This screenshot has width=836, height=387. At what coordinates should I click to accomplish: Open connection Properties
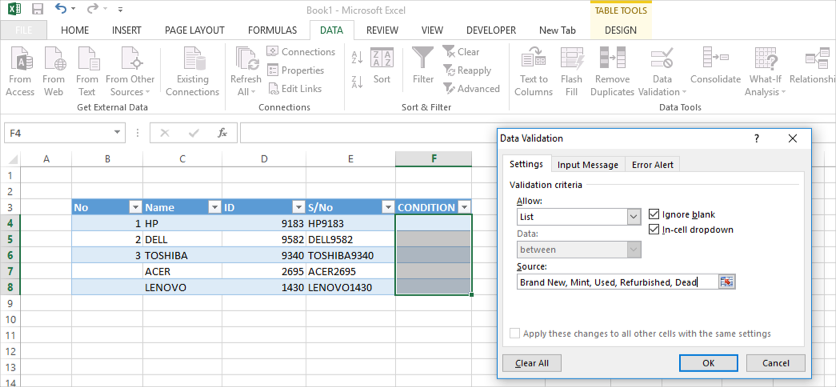tap(296, 70)
